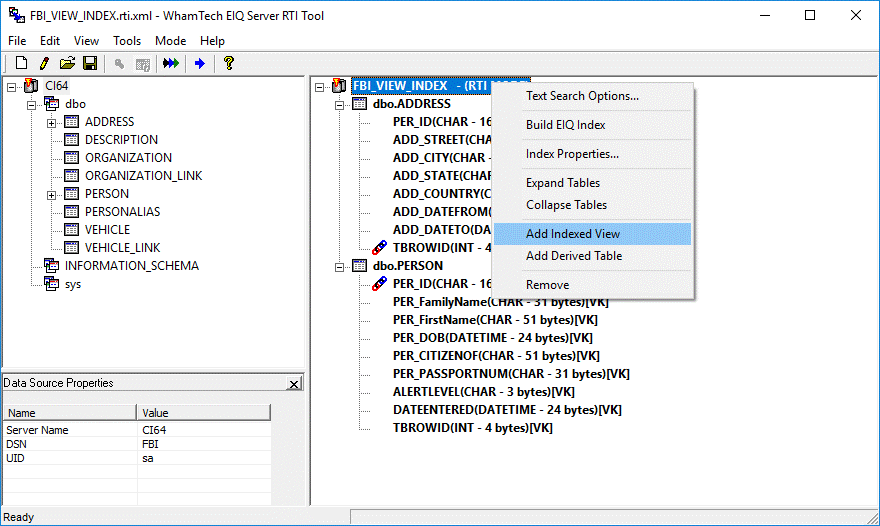This screenshot has width=880, height=526.
Task: Click the Name column header
Action: (x=70, y=413)
